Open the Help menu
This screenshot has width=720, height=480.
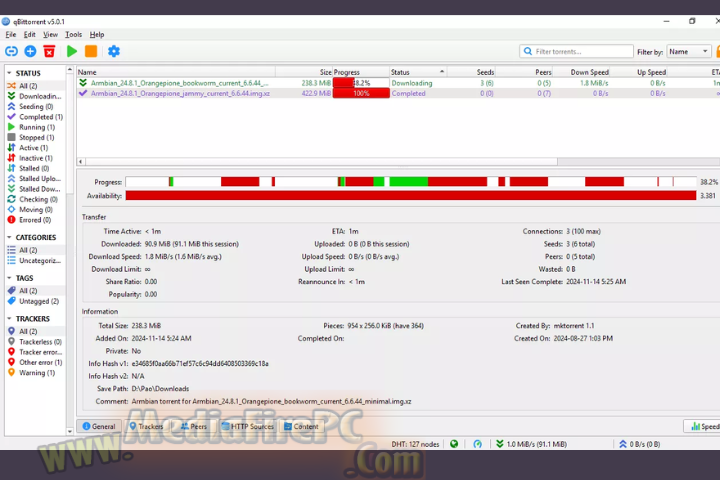(97, 34)
